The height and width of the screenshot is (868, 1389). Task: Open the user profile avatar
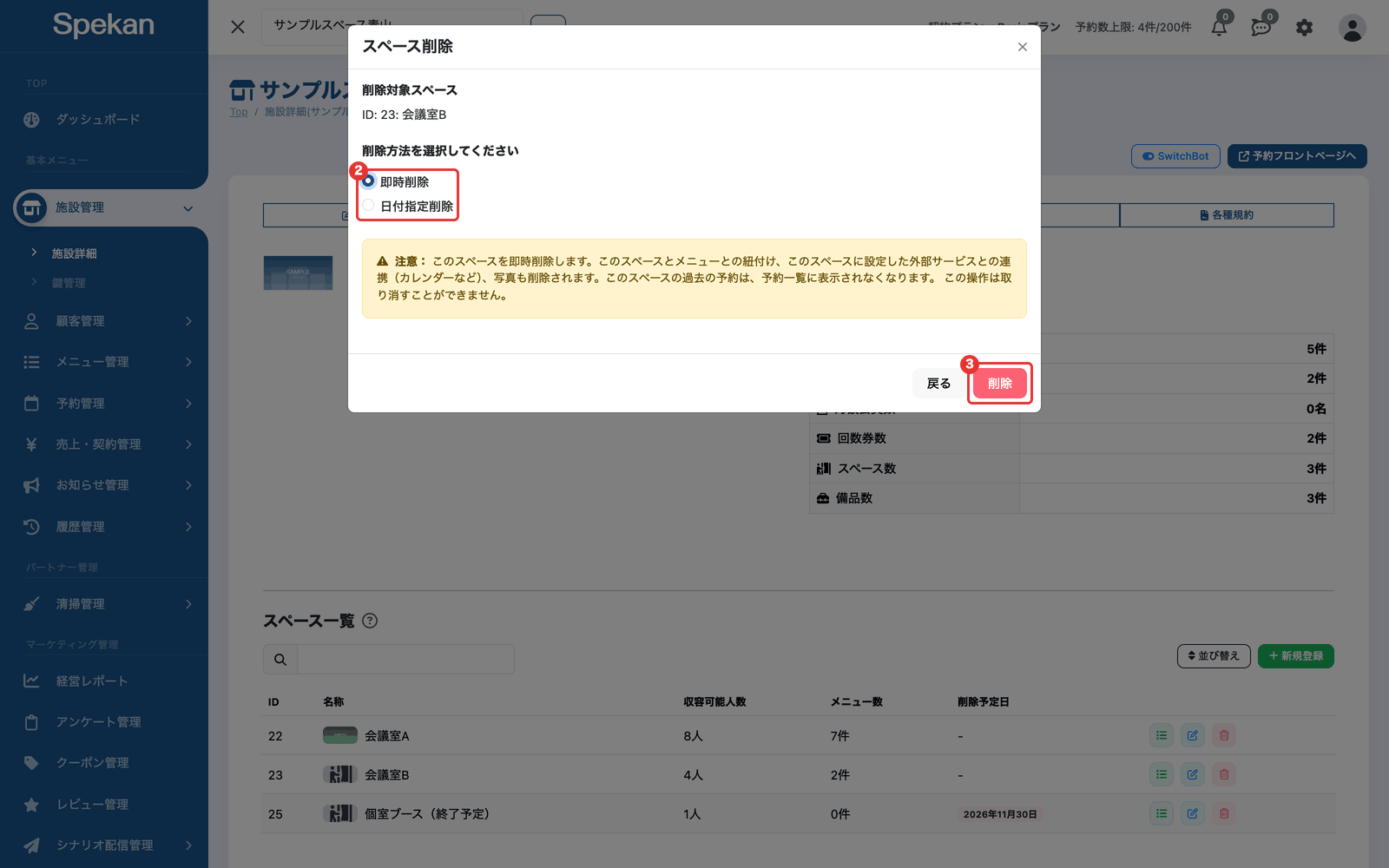[x=1352, y=28]
